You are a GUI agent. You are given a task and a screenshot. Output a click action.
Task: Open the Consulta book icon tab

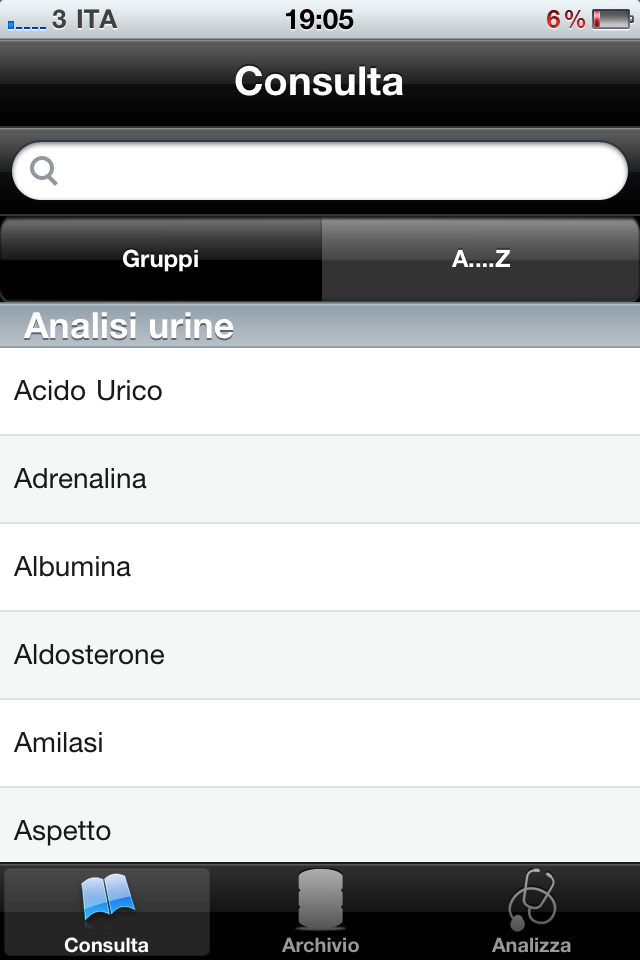[108, 899]
